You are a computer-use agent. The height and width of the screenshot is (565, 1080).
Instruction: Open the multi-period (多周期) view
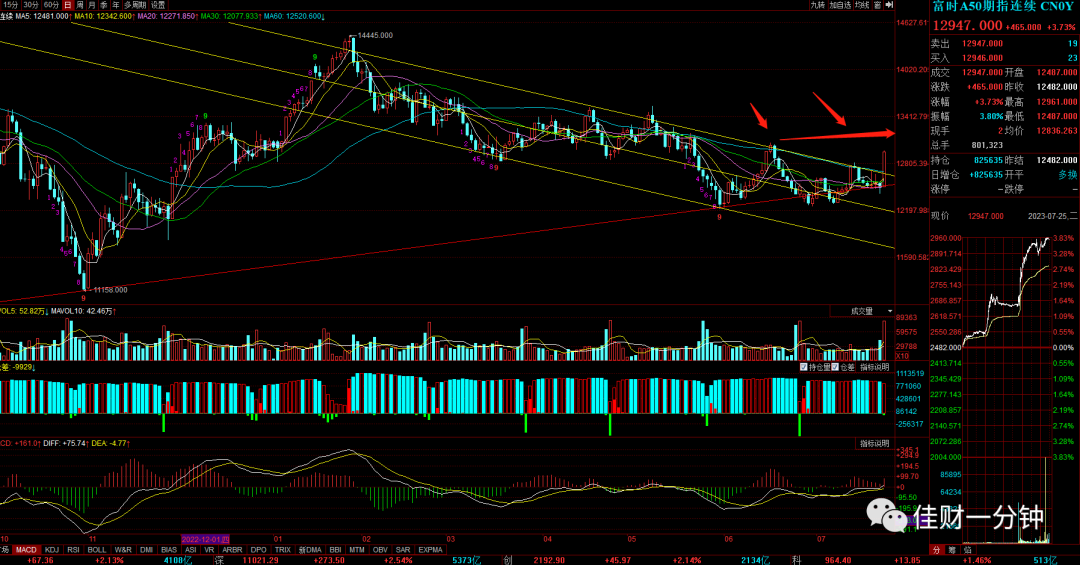135,5
